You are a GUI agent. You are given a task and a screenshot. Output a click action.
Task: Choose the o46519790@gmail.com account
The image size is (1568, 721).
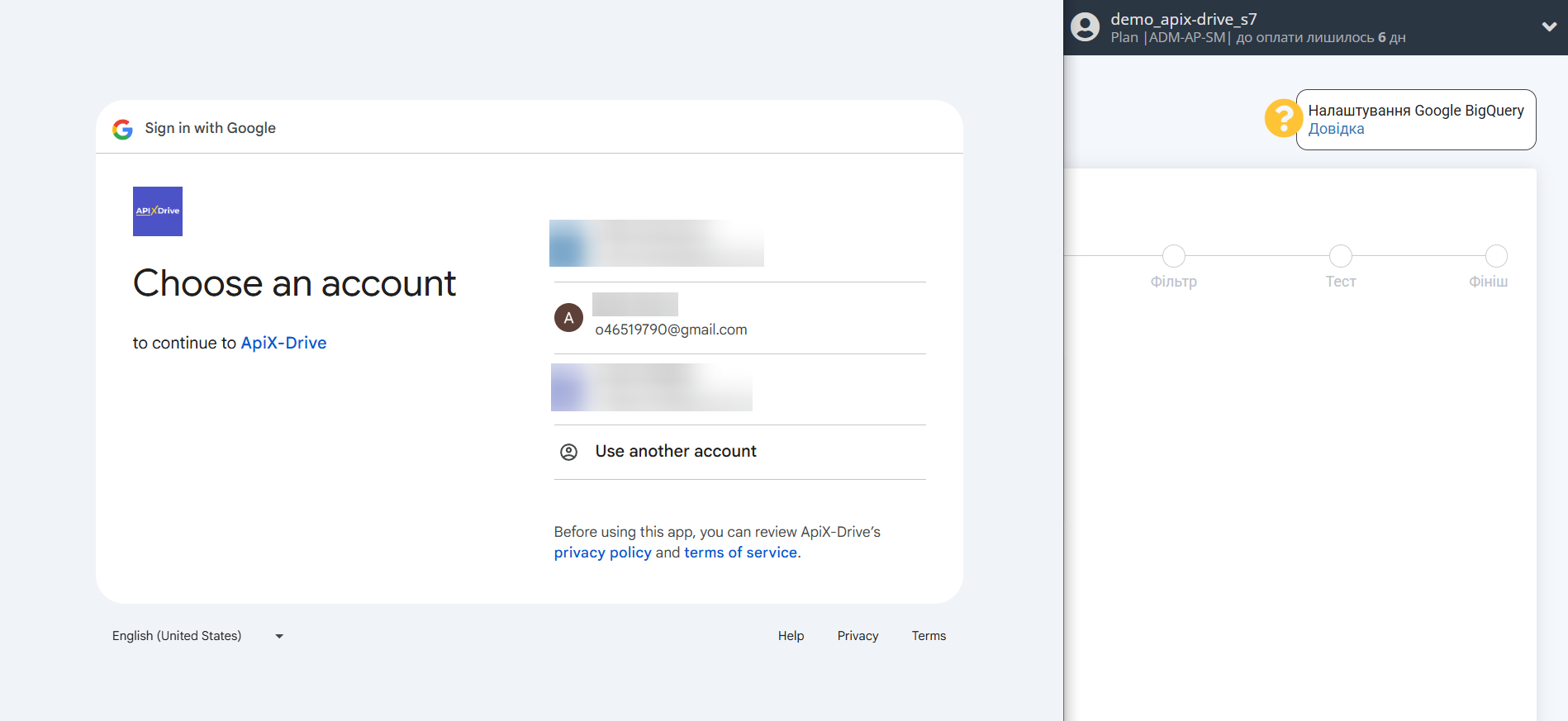point(739,318)
